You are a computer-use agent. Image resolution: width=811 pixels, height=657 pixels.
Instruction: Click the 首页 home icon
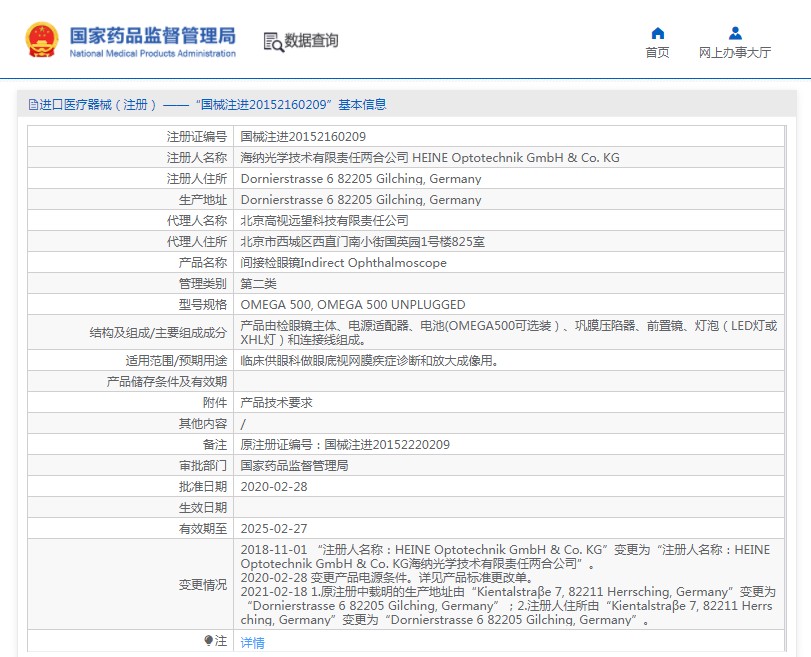tap(657, 34)
